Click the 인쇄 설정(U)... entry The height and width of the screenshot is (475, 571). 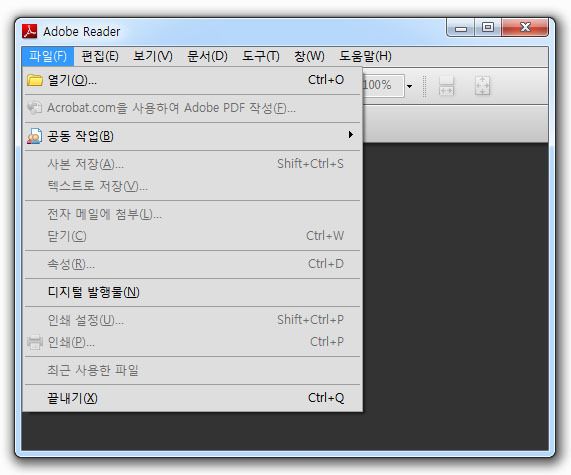[x=193, y=320]
